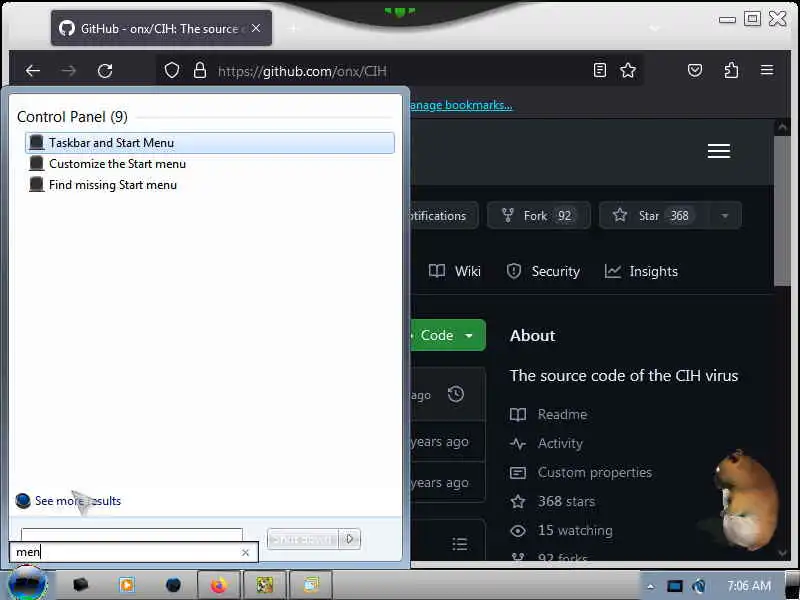The width and height of the screenshot is (800, 600).
Task: Open the monitor icon in system tray
Action: click(x=674, y=586)
